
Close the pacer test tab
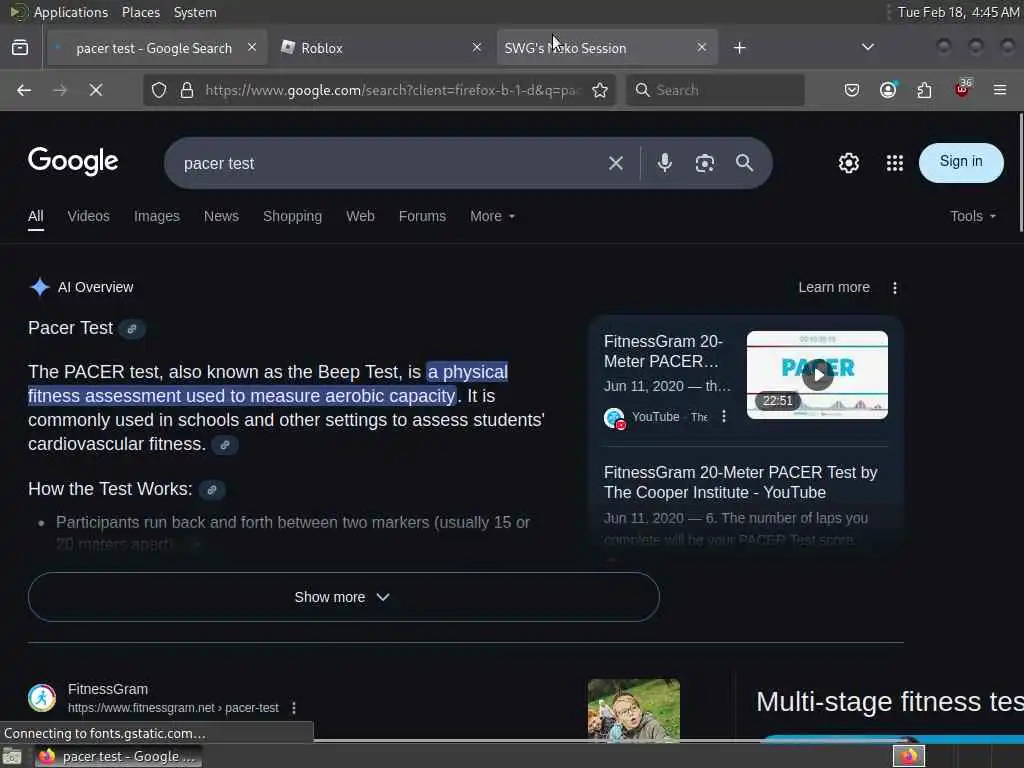tap(251, 47)
